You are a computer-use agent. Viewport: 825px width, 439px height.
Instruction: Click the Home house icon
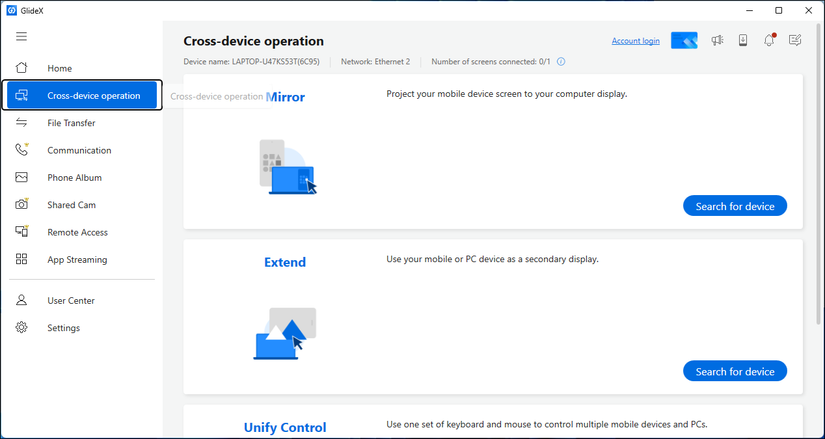coord(21,68)
